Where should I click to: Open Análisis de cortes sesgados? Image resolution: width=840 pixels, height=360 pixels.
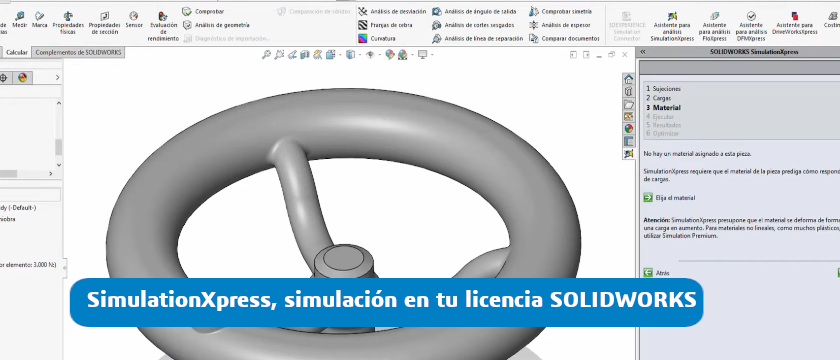tap(473, 25)
